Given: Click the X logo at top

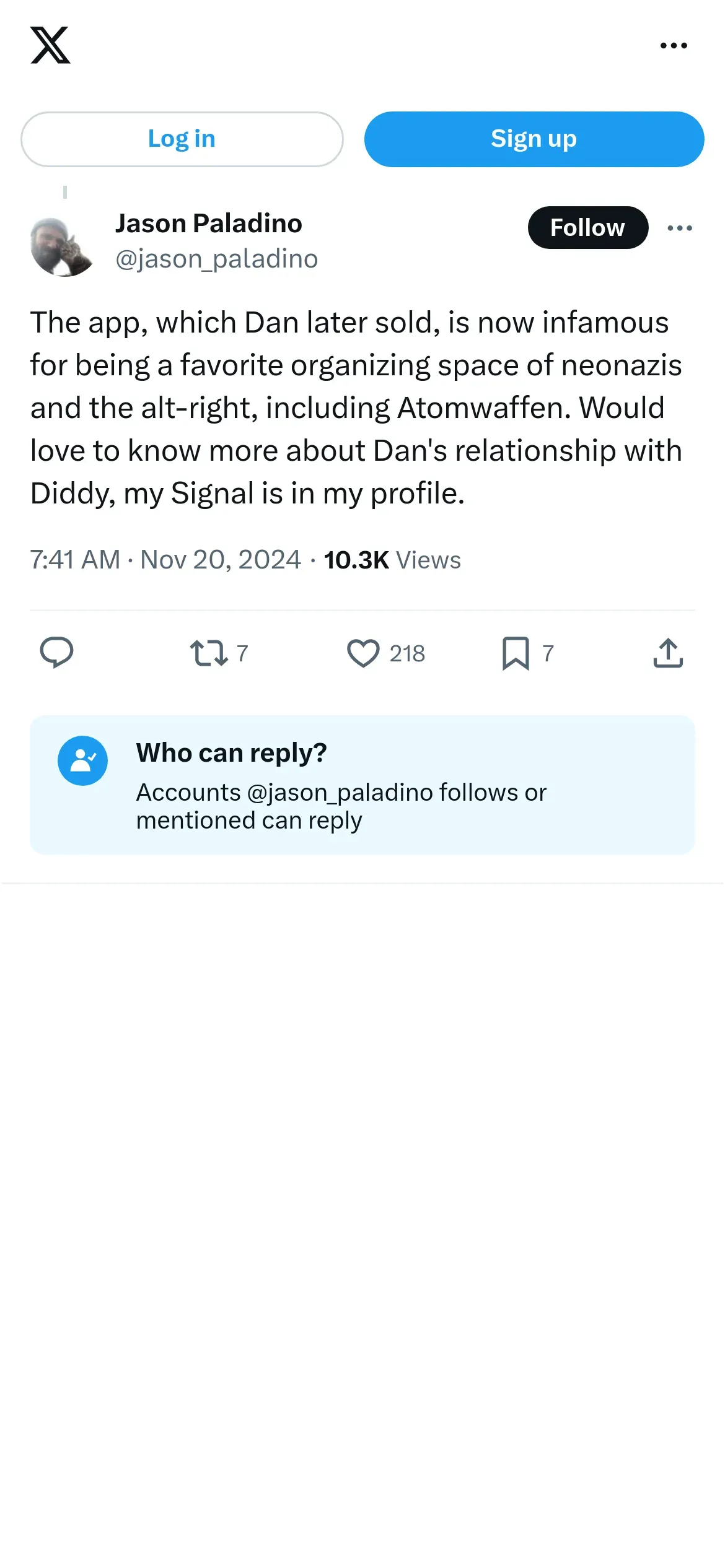Looking at the screenshot, I should (50, 45).
